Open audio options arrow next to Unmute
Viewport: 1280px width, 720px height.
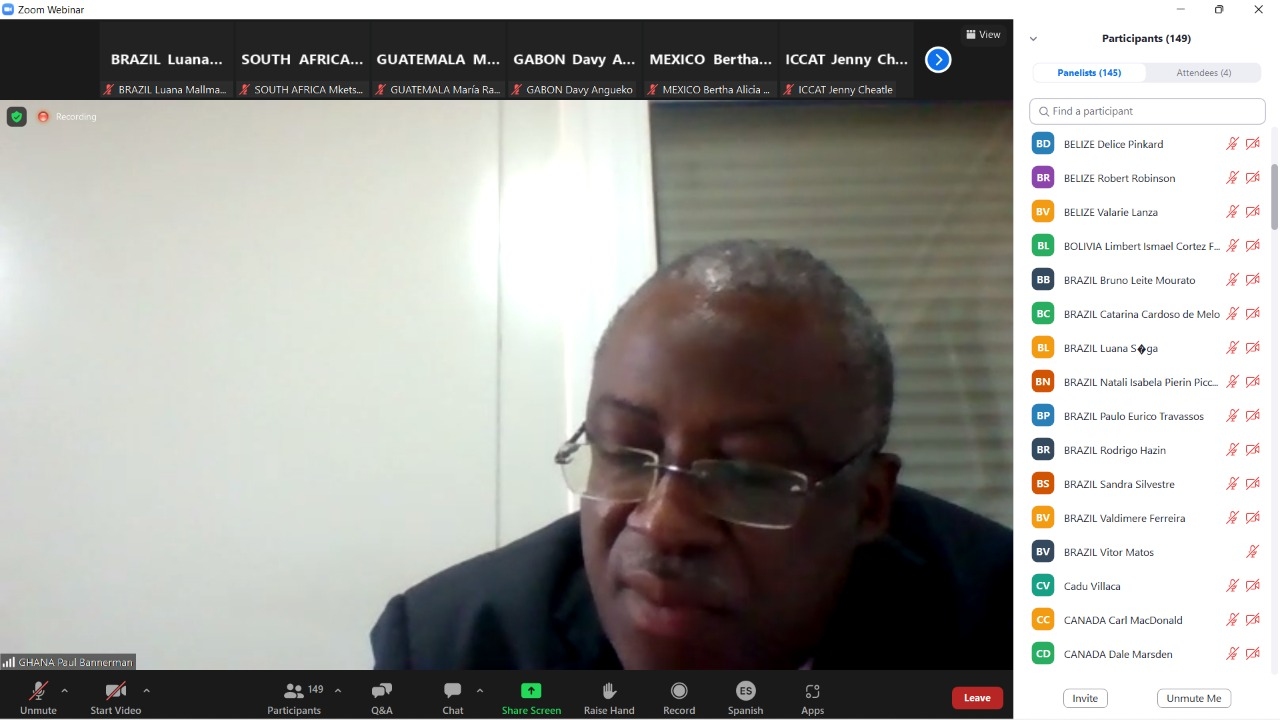tap(64, 690)
